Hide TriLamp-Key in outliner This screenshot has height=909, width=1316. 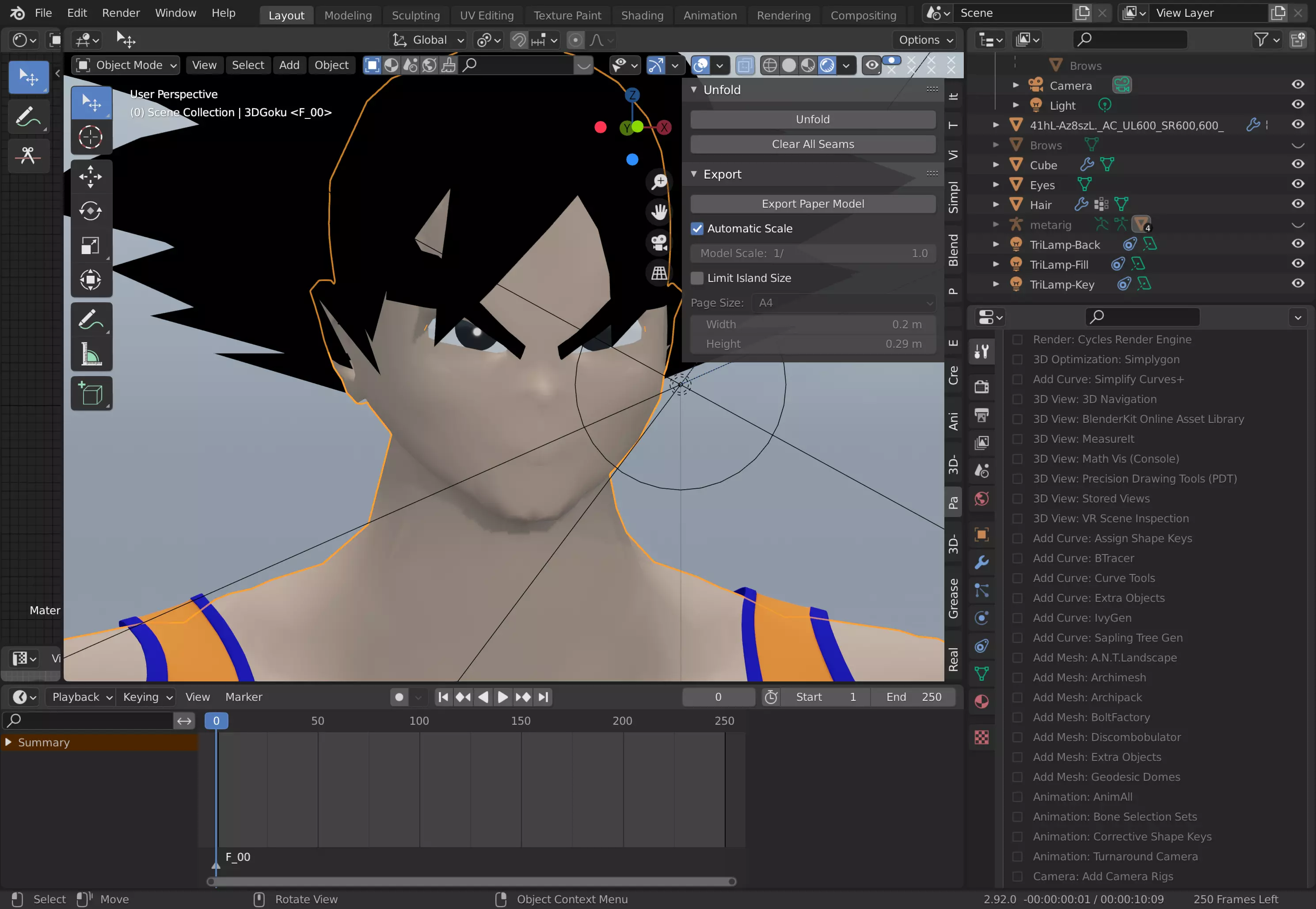click(1298, 284)
